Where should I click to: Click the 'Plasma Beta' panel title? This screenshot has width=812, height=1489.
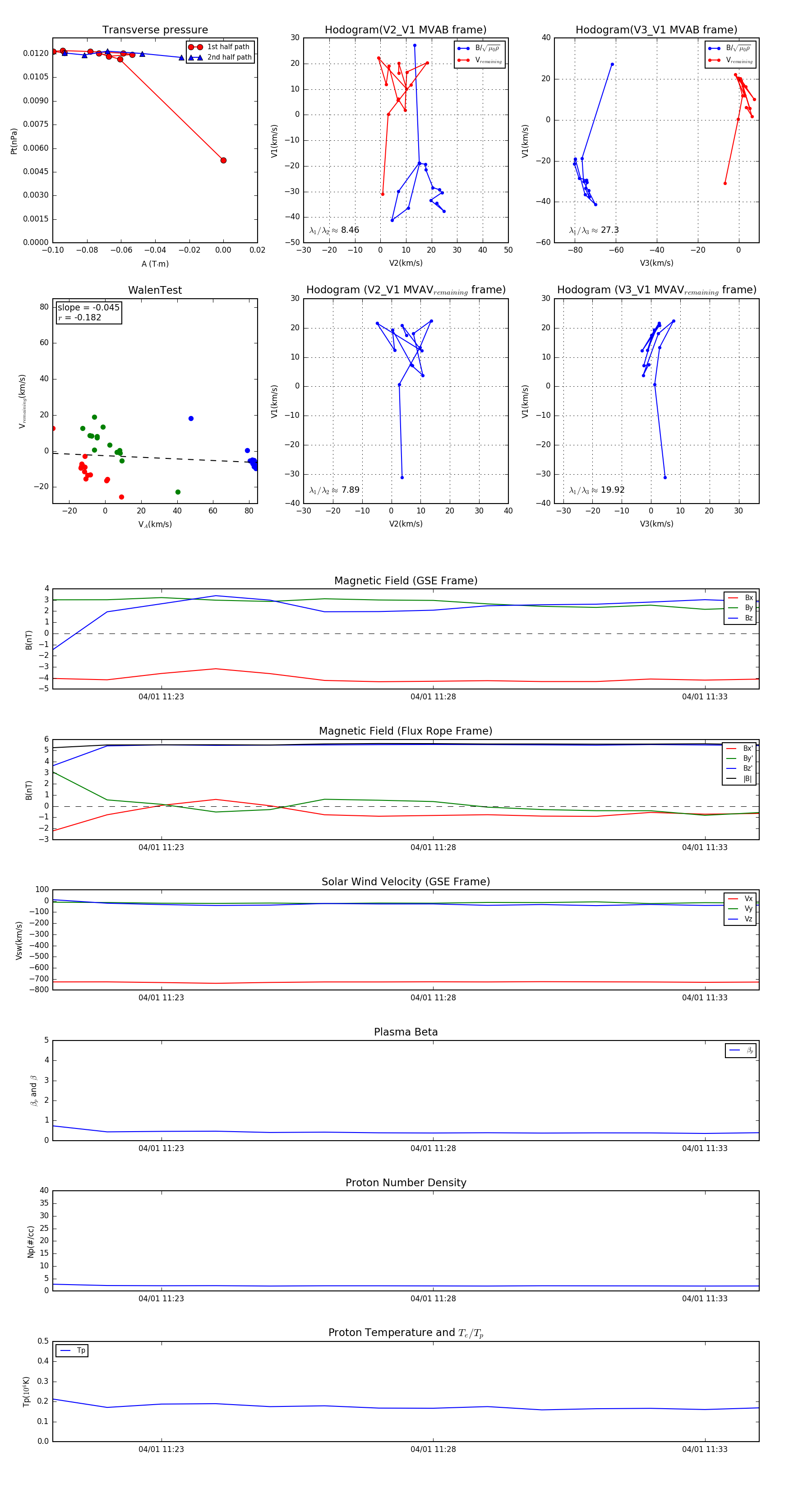(406, 1032)
